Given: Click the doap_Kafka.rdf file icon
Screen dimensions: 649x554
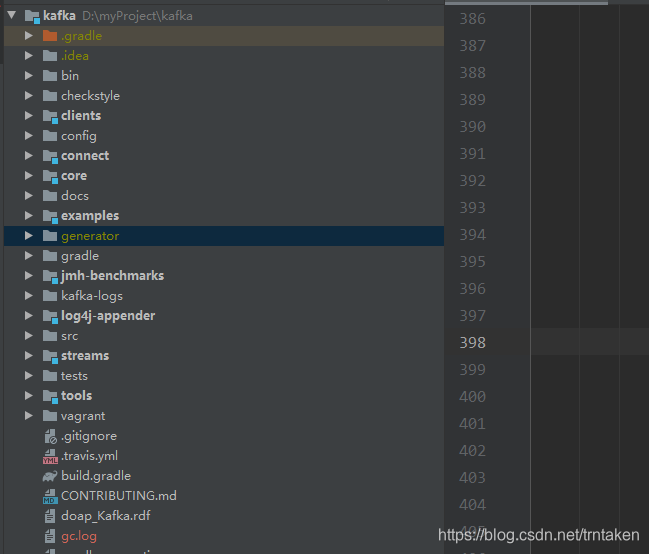Looking at the screenshot, I should pyautogui.click(x=50, y=516).
